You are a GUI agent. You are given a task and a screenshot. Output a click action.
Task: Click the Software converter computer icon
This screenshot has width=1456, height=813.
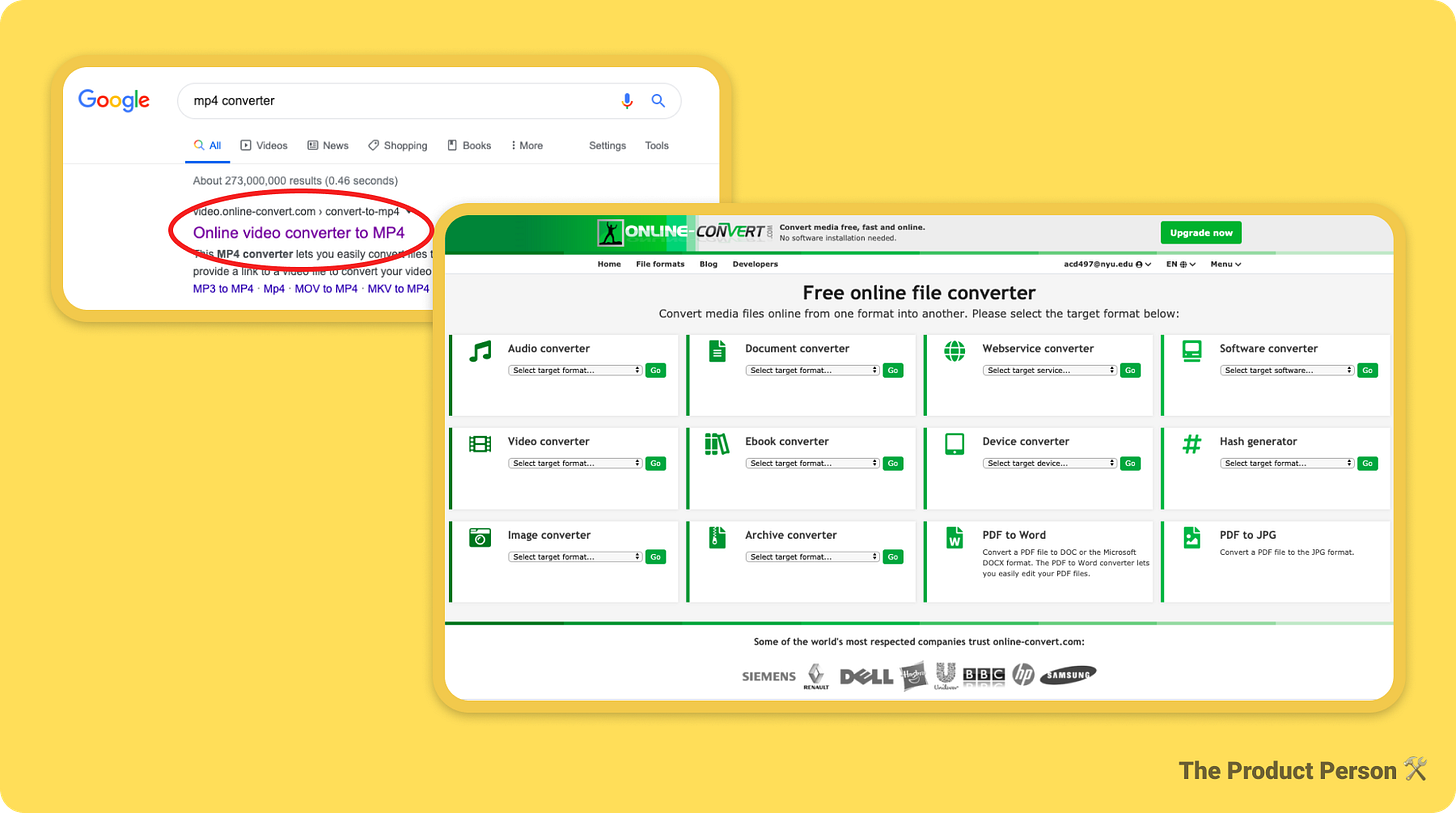coord(1191,351)
